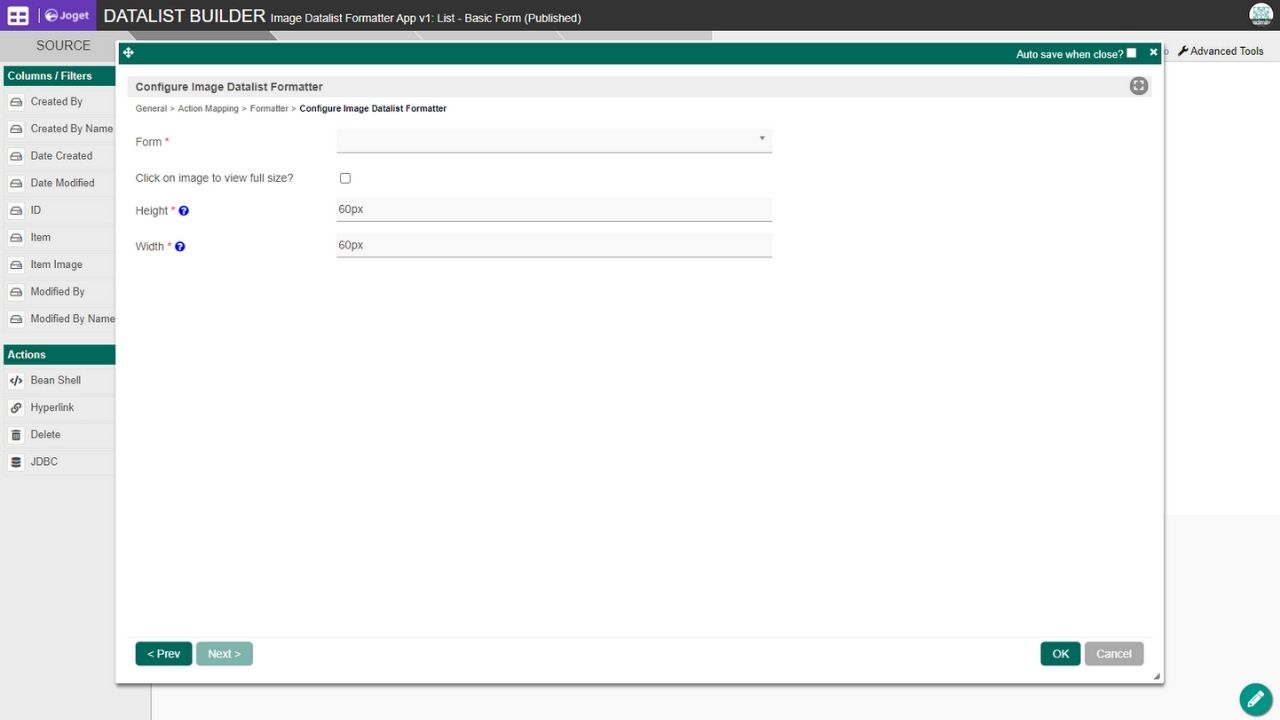Click the OK button

(1060, 654)
